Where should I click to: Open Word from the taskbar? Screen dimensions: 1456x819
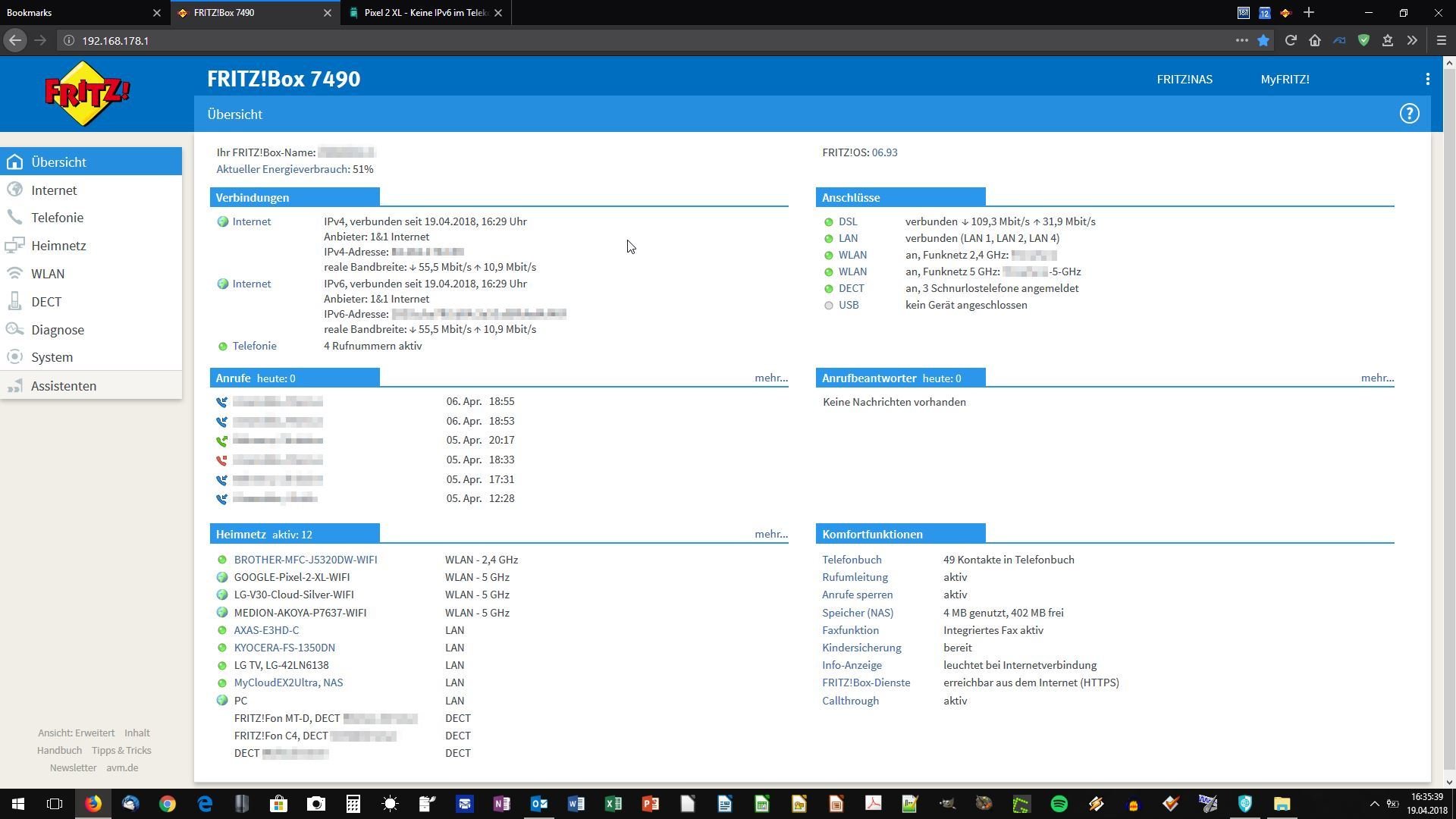(x=576, y=804)
